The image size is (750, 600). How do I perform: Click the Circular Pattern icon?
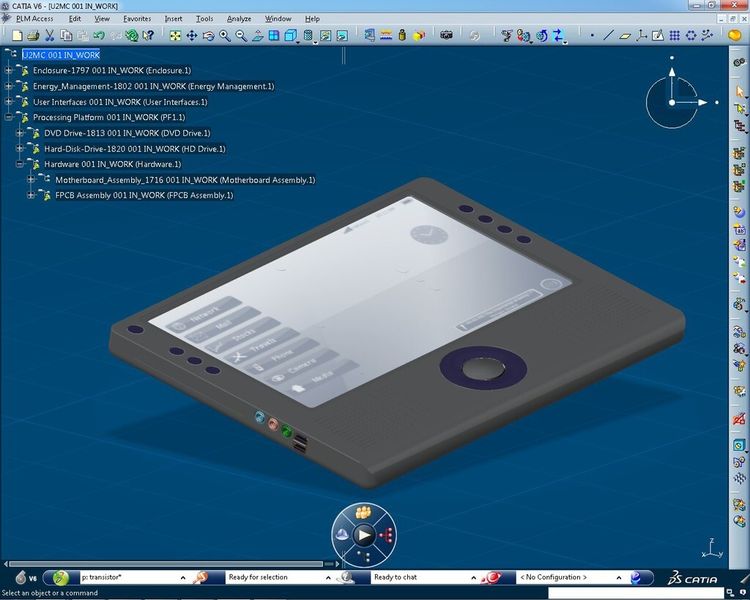coord(691,35)
